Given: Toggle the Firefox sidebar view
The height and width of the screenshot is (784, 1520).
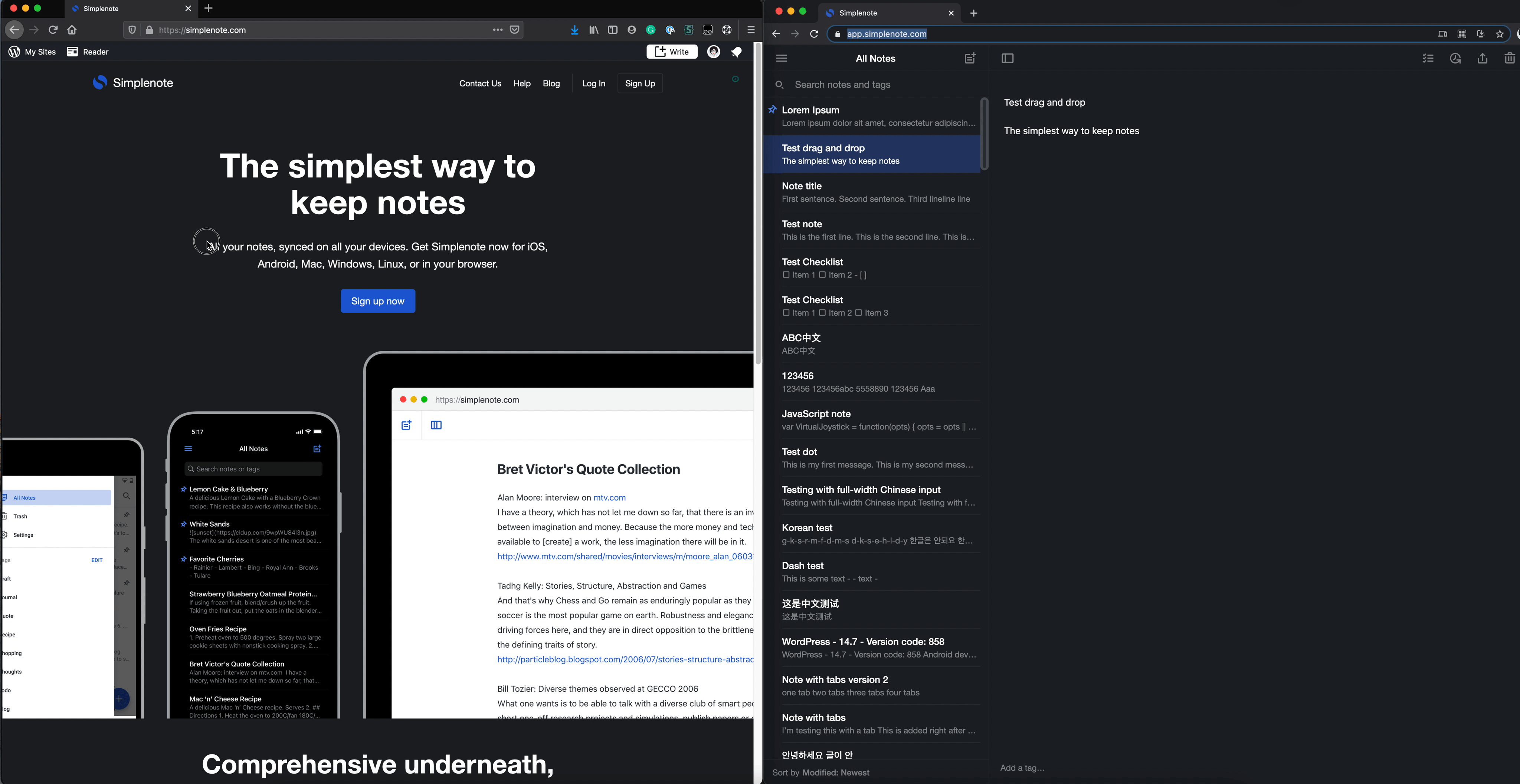Looking at the screenshot, I should [612, 30].
